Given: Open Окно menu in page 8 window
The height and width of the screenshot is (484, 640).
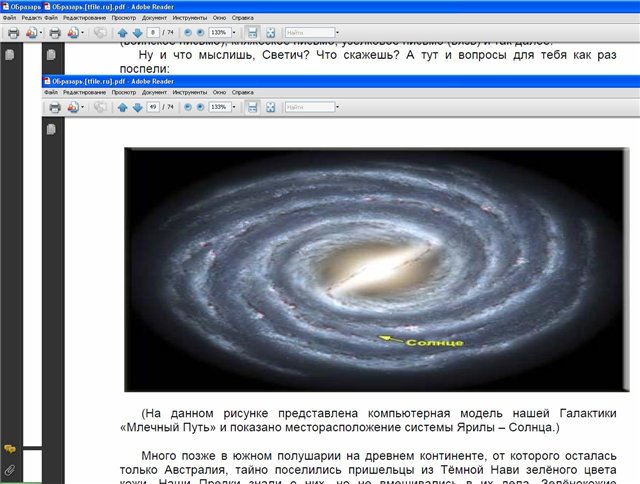Looking at the screenshot, I should 219,18.
